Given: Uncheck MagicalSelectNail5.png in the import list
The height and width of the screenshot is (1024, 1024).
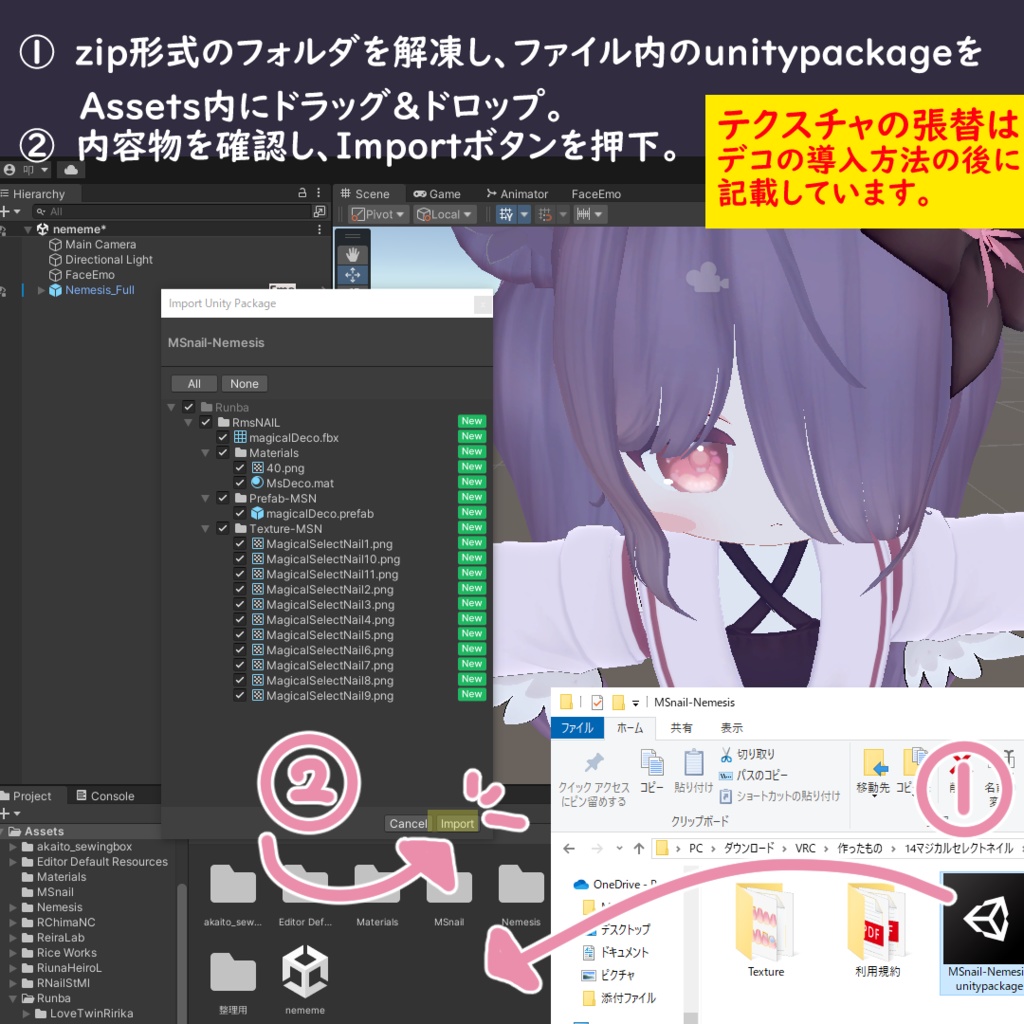Looking at the screenshot, I should [x=239, y=634].
